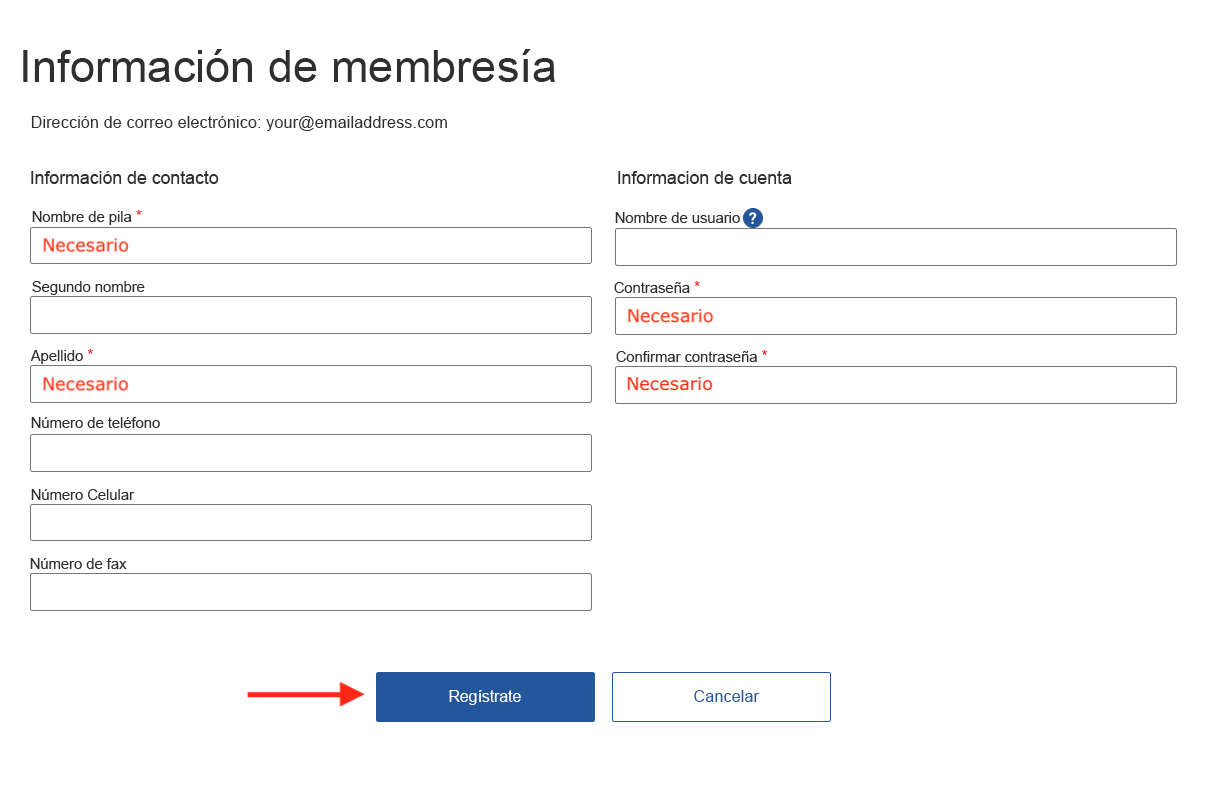Image resolution: width=1224 pixels, height=807 pixels.
Task: Click the Confirmar contraseña input box
Action: [895, 385]
